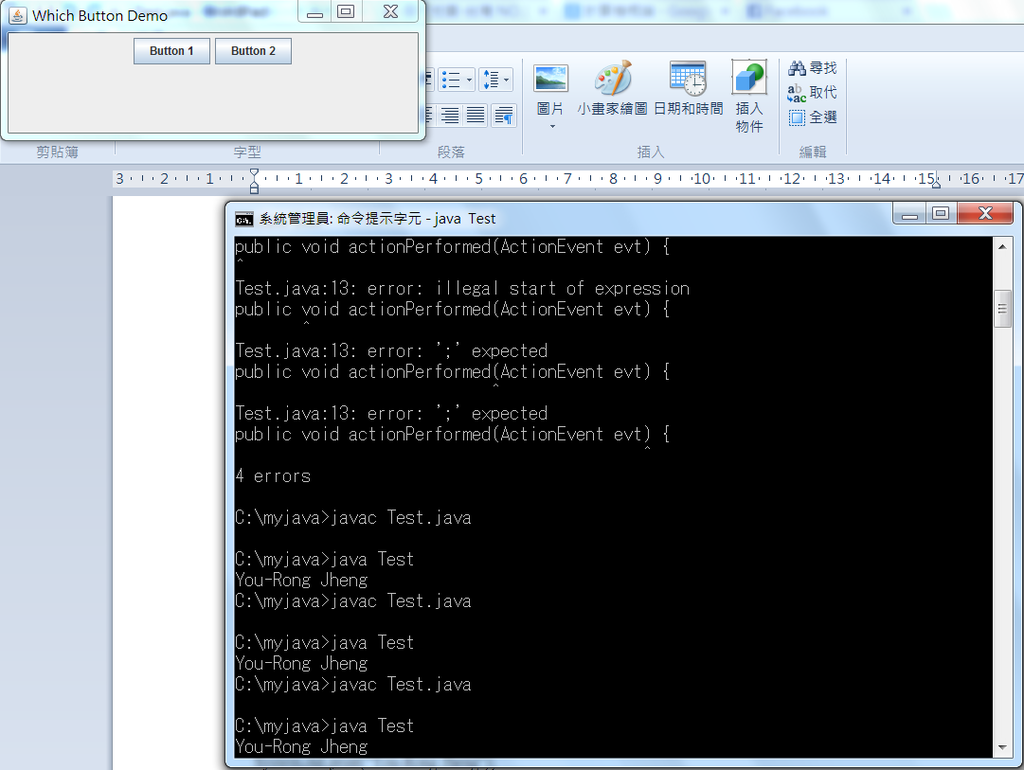Close the Which Button Demo window

(391, 12)
